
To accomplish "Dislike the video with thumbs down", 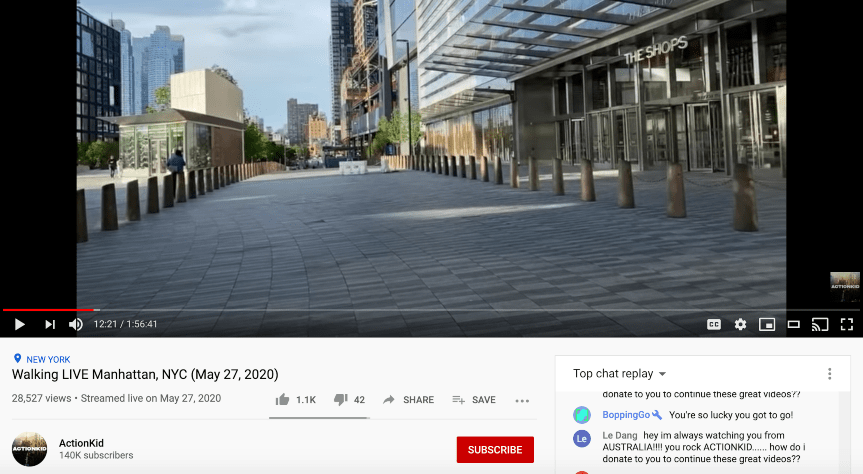I will point(349,400).
